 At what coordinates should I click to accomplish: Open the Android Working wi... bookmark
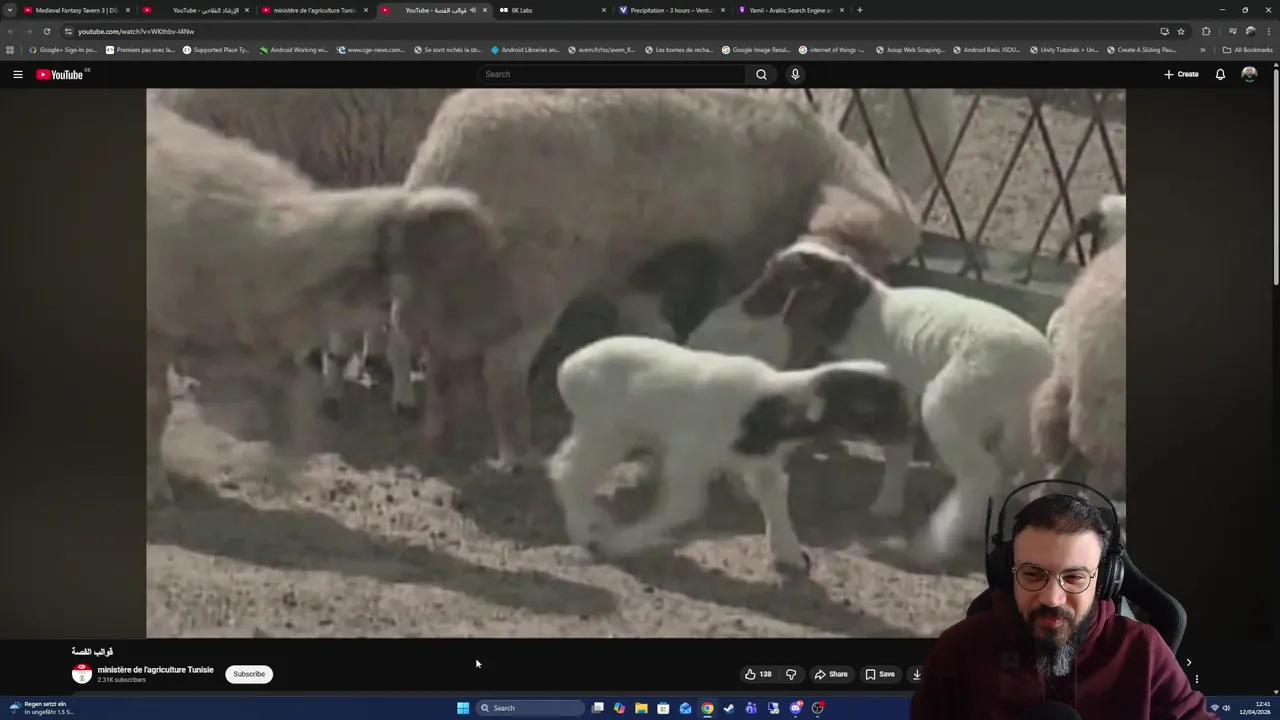(294, 50)
